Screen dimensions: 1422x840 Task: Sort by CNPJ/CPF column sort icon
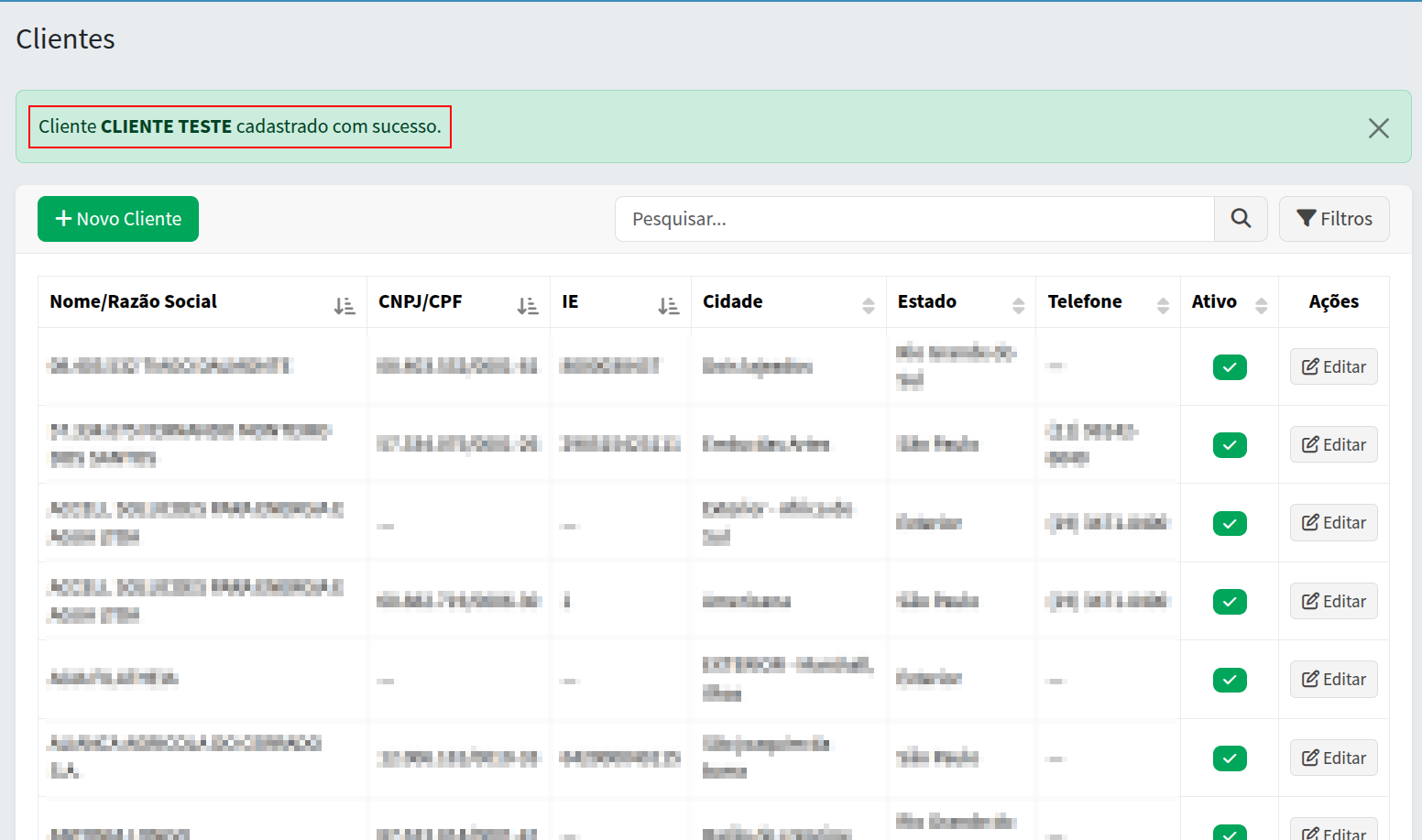[x=528, y=306]
